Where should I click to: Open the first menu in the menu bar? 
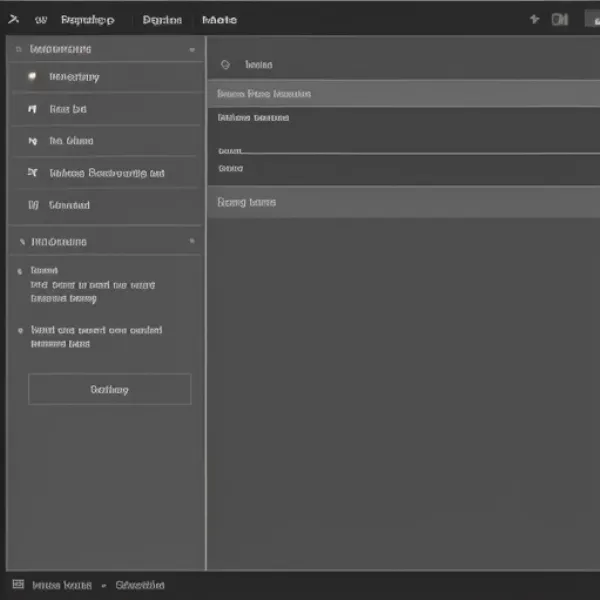point(87,19)
